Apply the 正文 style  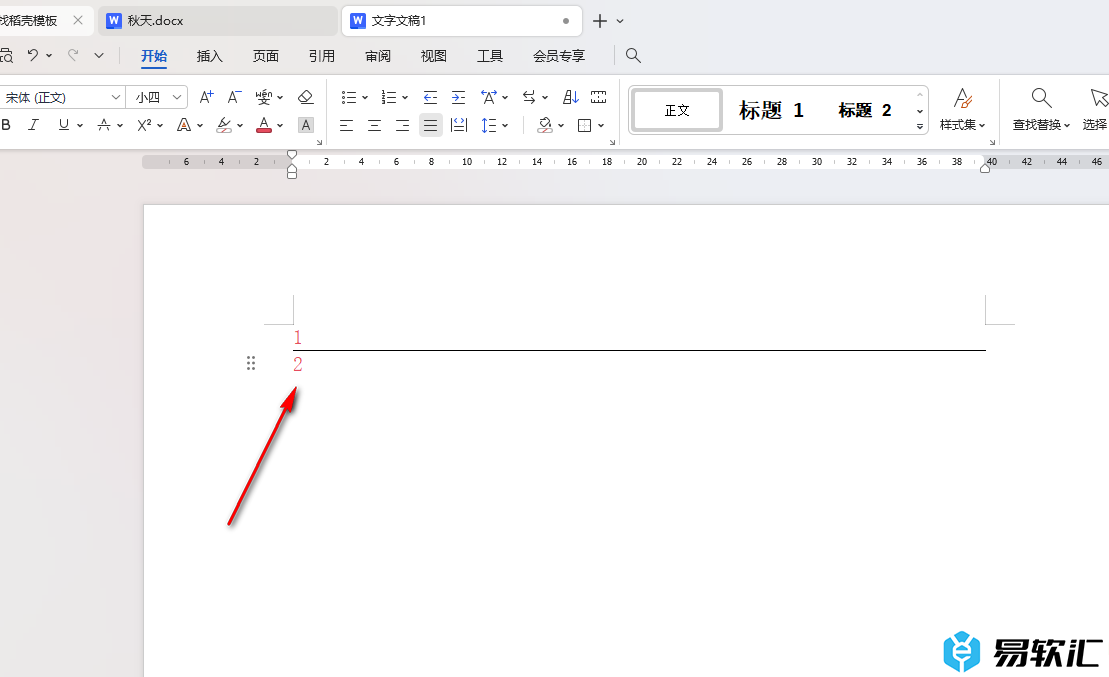click(677, 110)
